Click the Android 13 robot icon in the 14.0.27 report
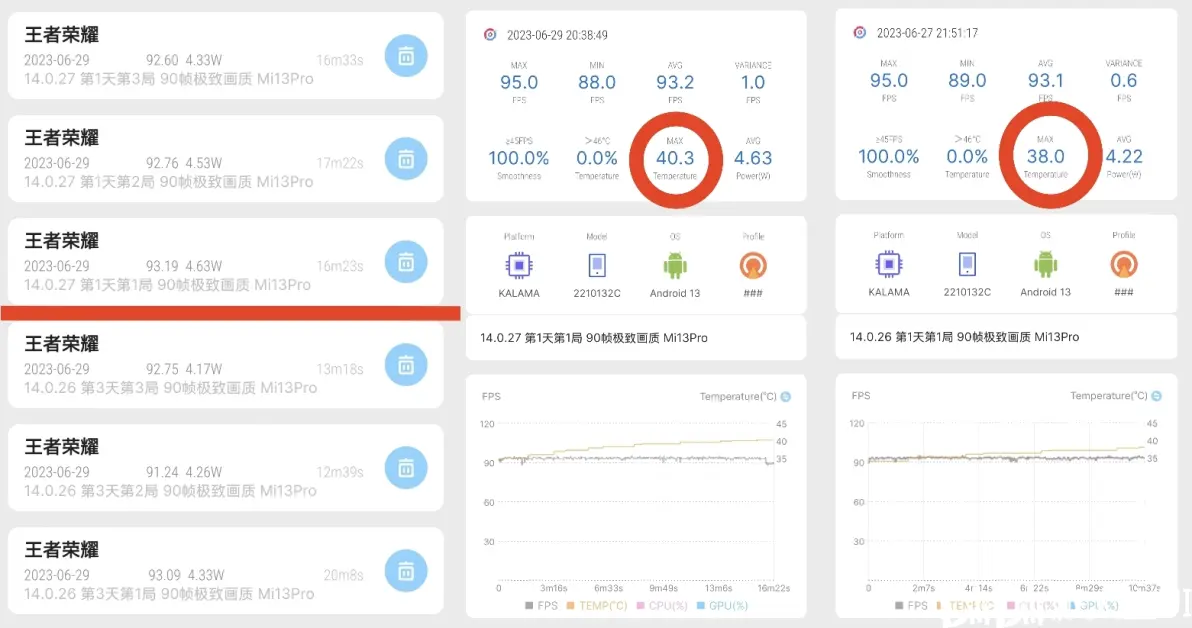The image size is (1192, 628). pyautogui.click(x=675, y=265)
